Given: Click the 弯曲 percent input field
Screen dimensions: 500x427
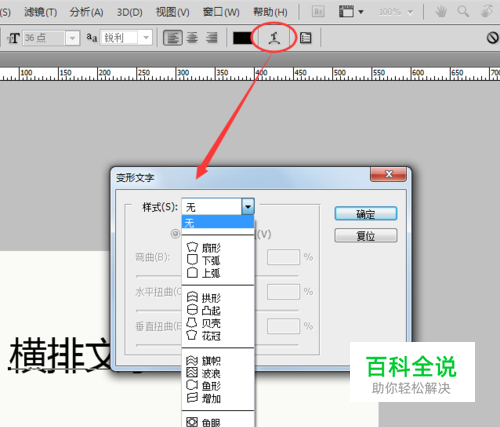Looking at the screenshot, I should tap(283, 257).
